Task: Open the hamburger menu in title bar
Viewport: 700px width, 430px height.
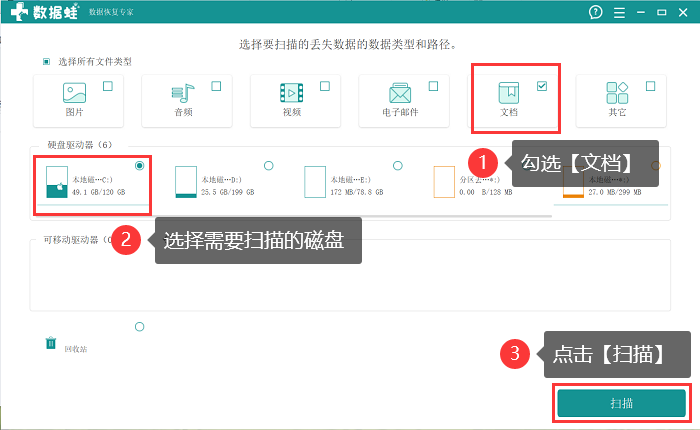Action: click(619, 13)
